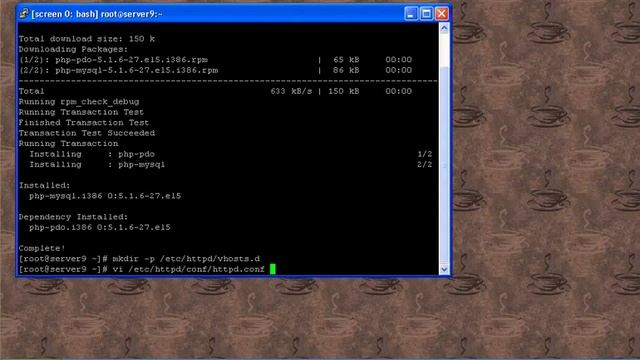Maximize the root@server9 terminal window

tap(427, 14)
